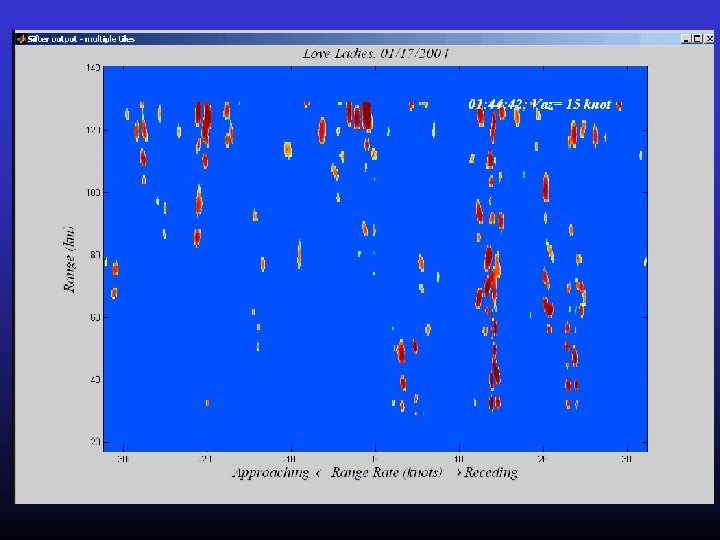The image size is (720, 540).
Task: Click the MATLAB icon in the figure title bar
Action: click(21, 39)
